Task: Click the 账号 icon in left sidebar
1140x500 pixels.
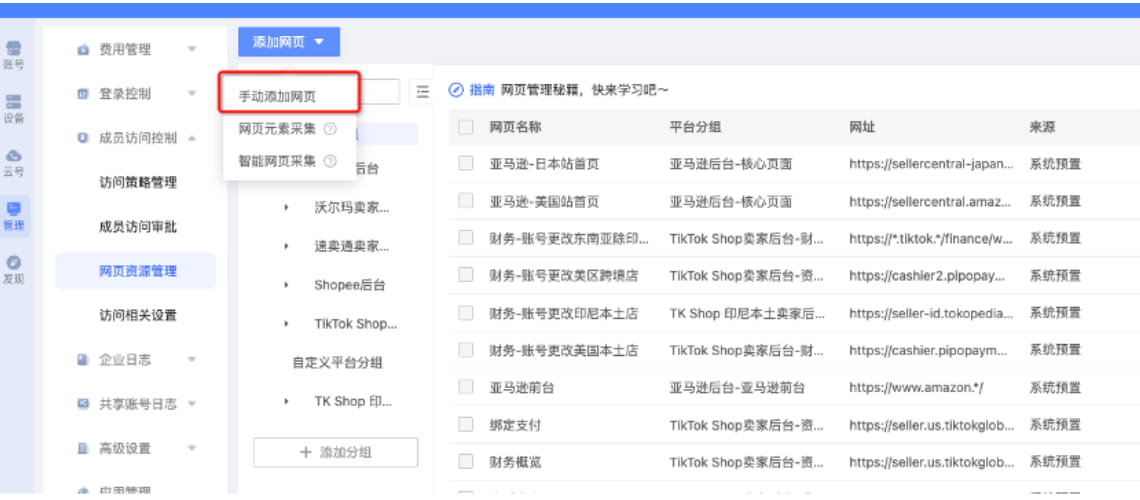Action: pyautogui.click(x=14, y=50)
